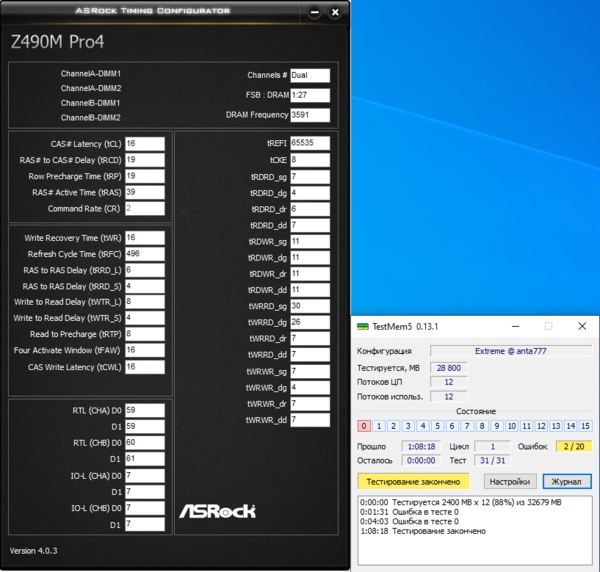Open the Журнал log button in TestMem5
The width and height of the screenshot is (600, 572).
567,482
